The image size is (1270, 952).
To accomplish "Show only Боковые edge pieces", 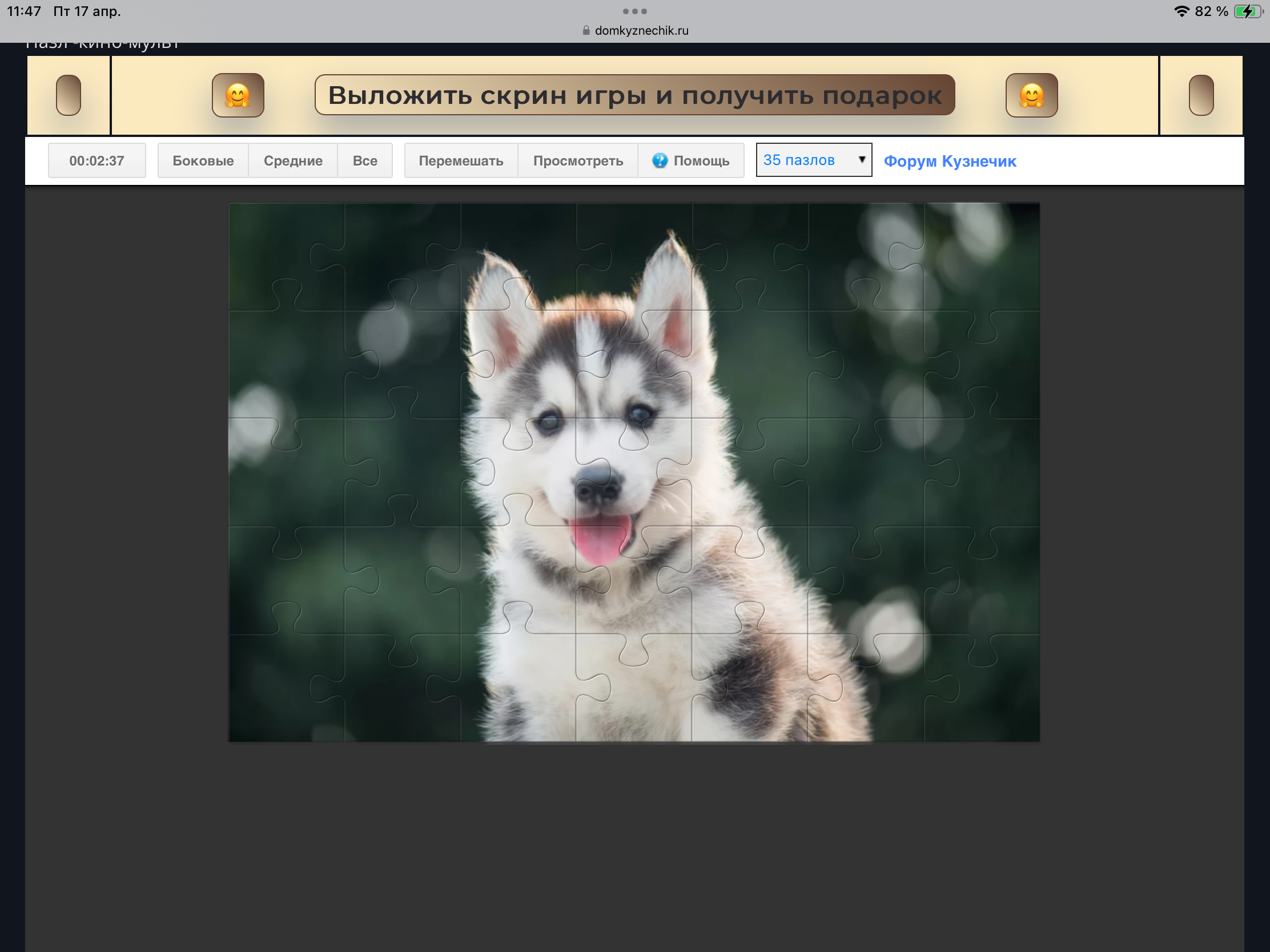I will pyautogui.click(x=203, y=161).
